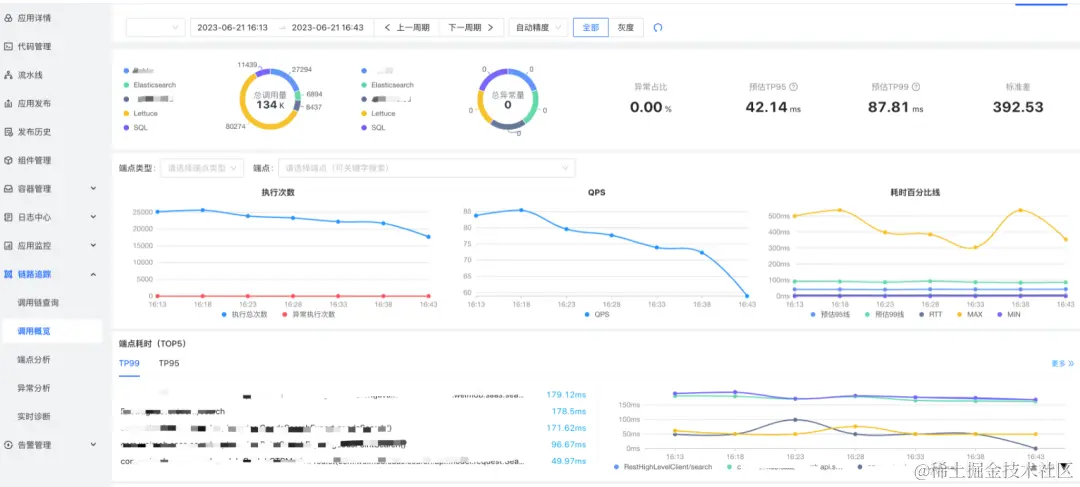Open the 自动精度 precision dropdown

[539, 28]
